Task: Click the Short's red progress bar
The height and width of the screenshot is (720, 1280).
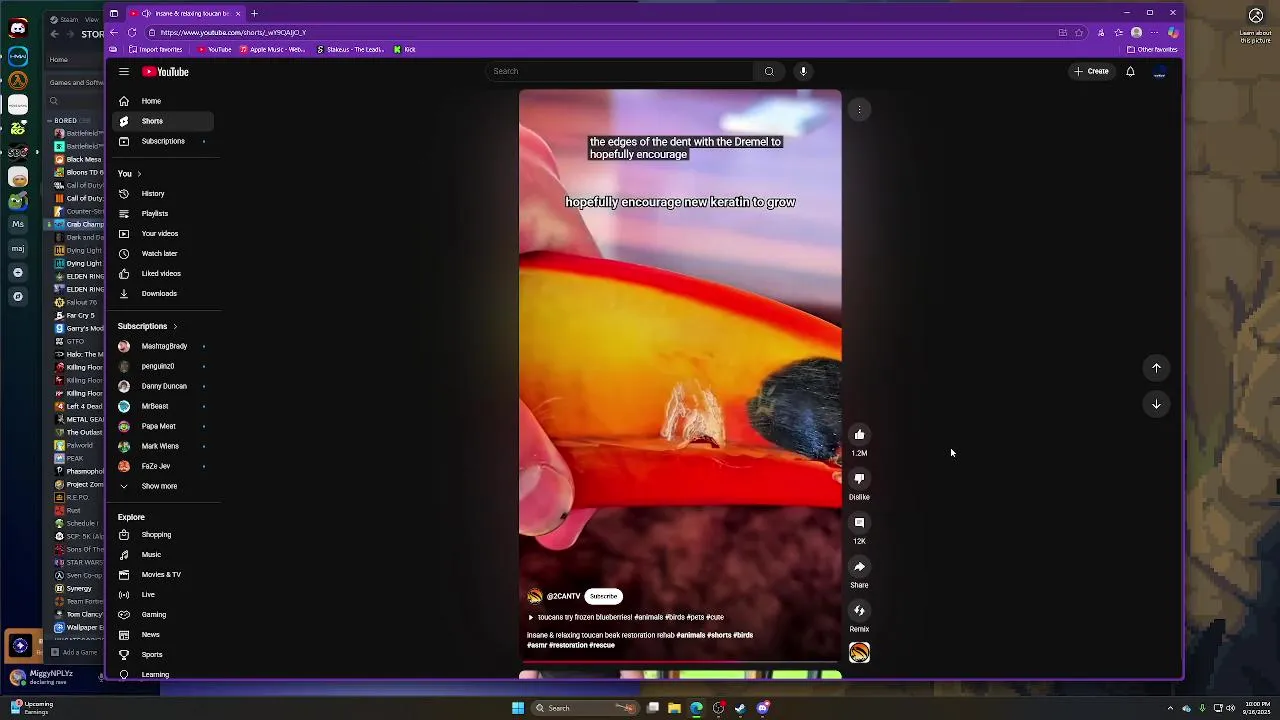Action: pos(680,661)
